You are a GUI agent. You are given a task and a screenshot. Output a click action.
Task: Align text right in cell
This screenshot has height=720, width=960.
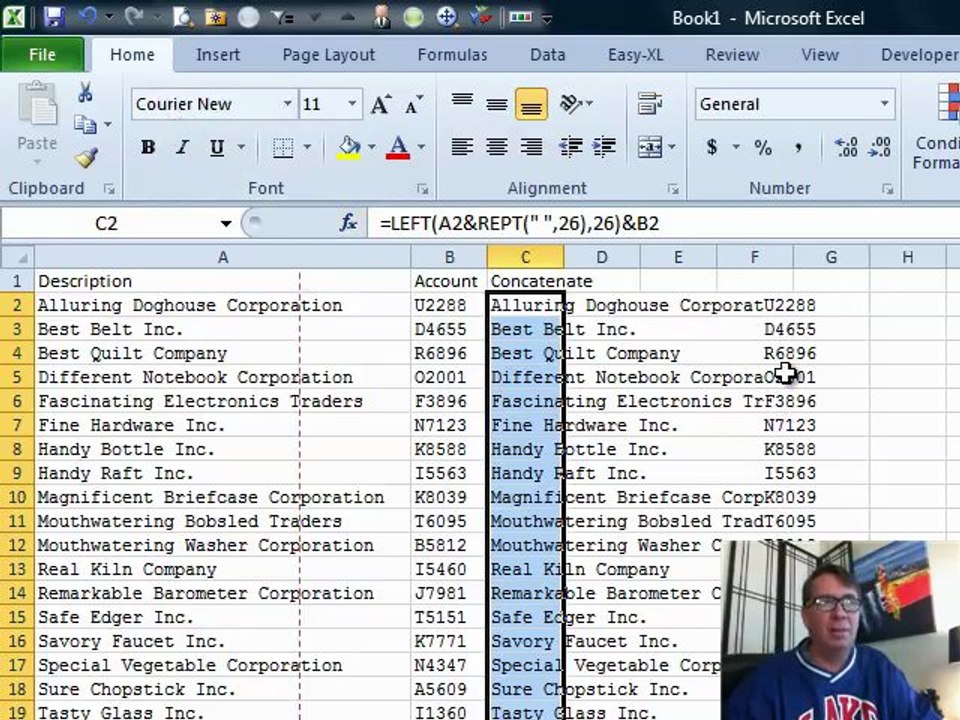point(531,148)
